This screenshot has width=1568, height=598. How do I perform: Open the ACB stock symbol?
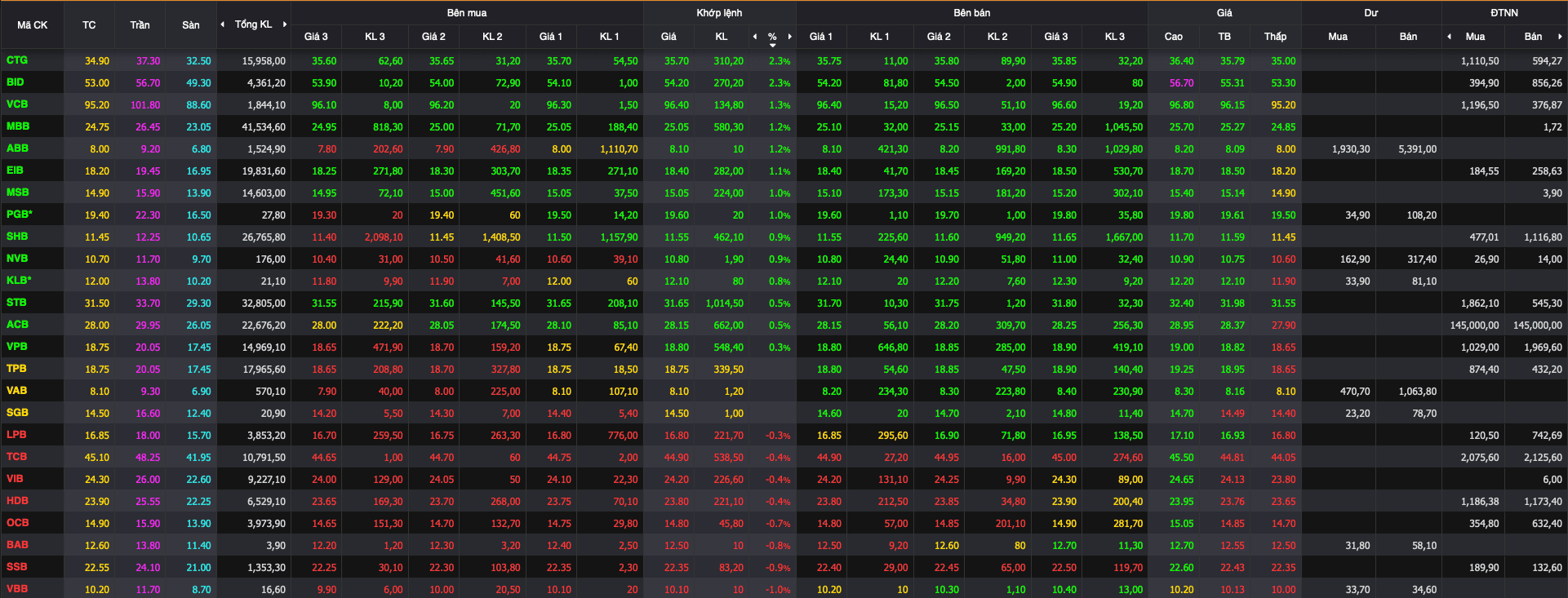pyautogui.click(x=17, y=325)
